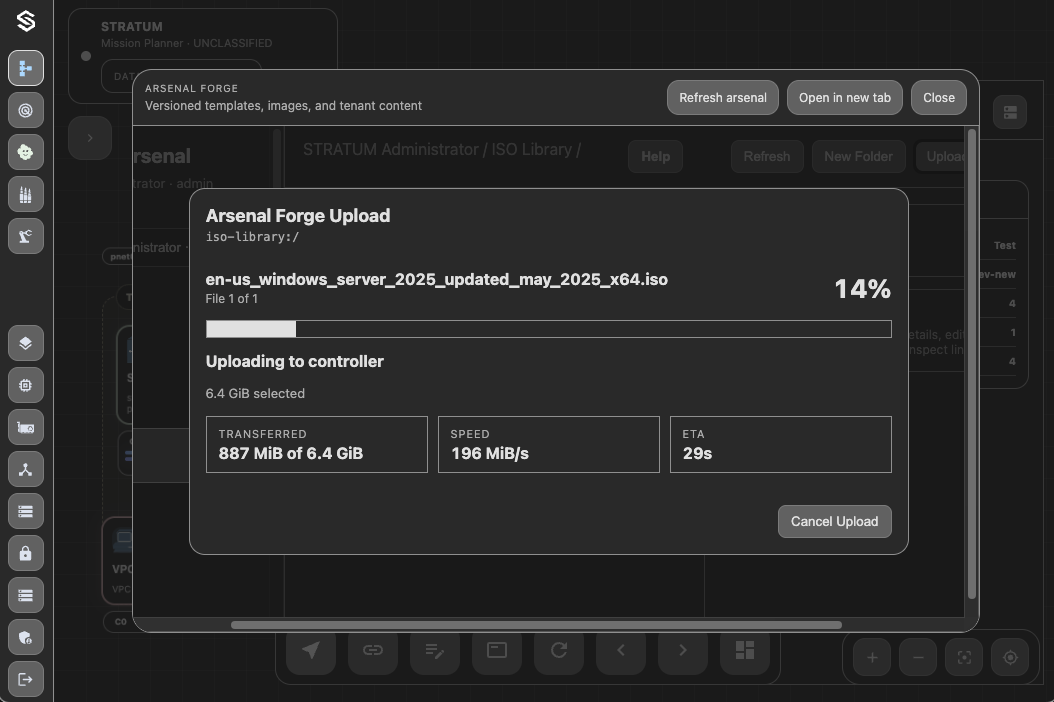Select the navigation arrow pointer tool

tap(311, 650)
